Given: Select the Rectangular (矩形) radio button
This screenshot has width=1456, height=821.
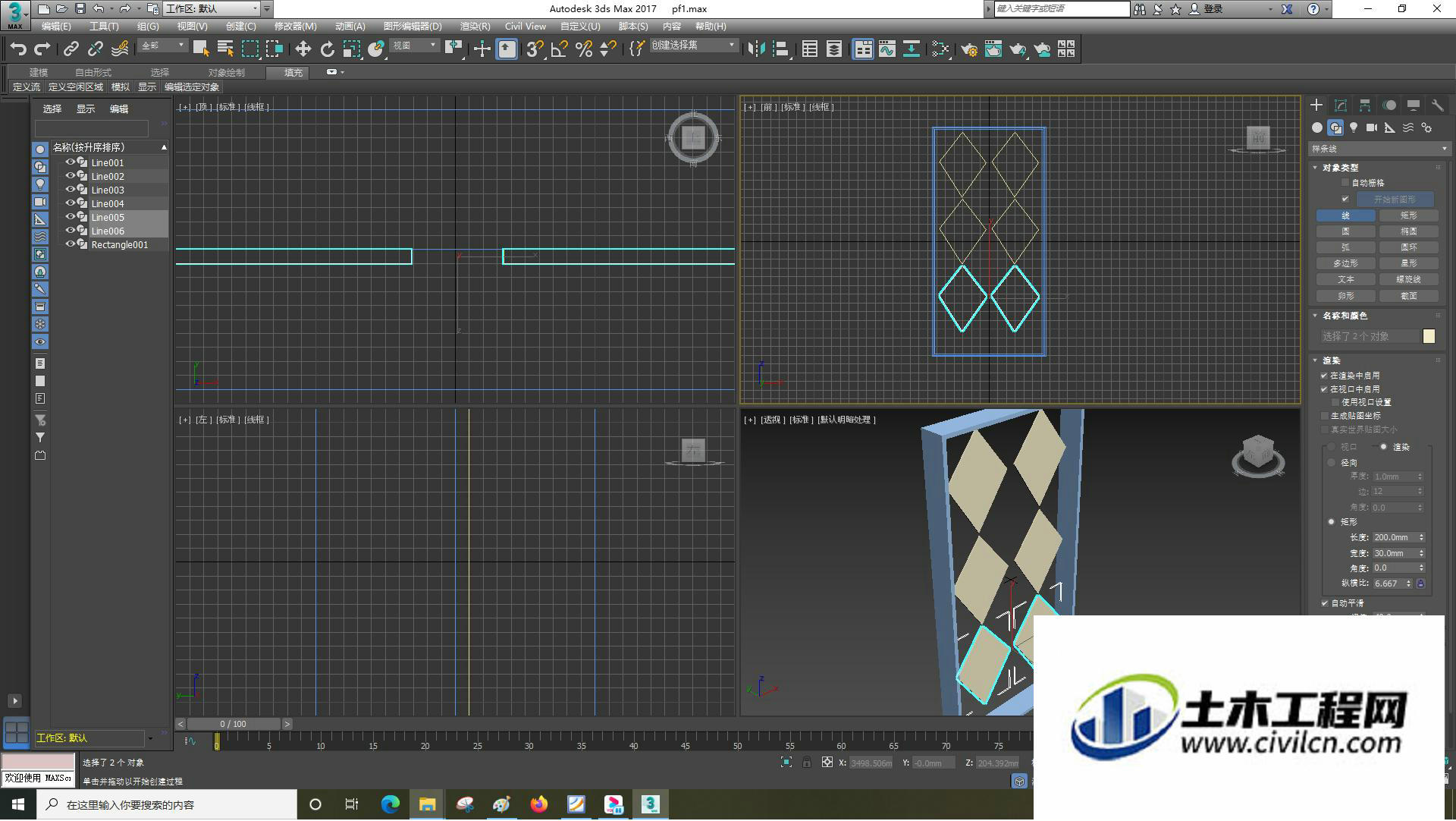Looking at the screenshot, I should click(x=1331, y=522).
